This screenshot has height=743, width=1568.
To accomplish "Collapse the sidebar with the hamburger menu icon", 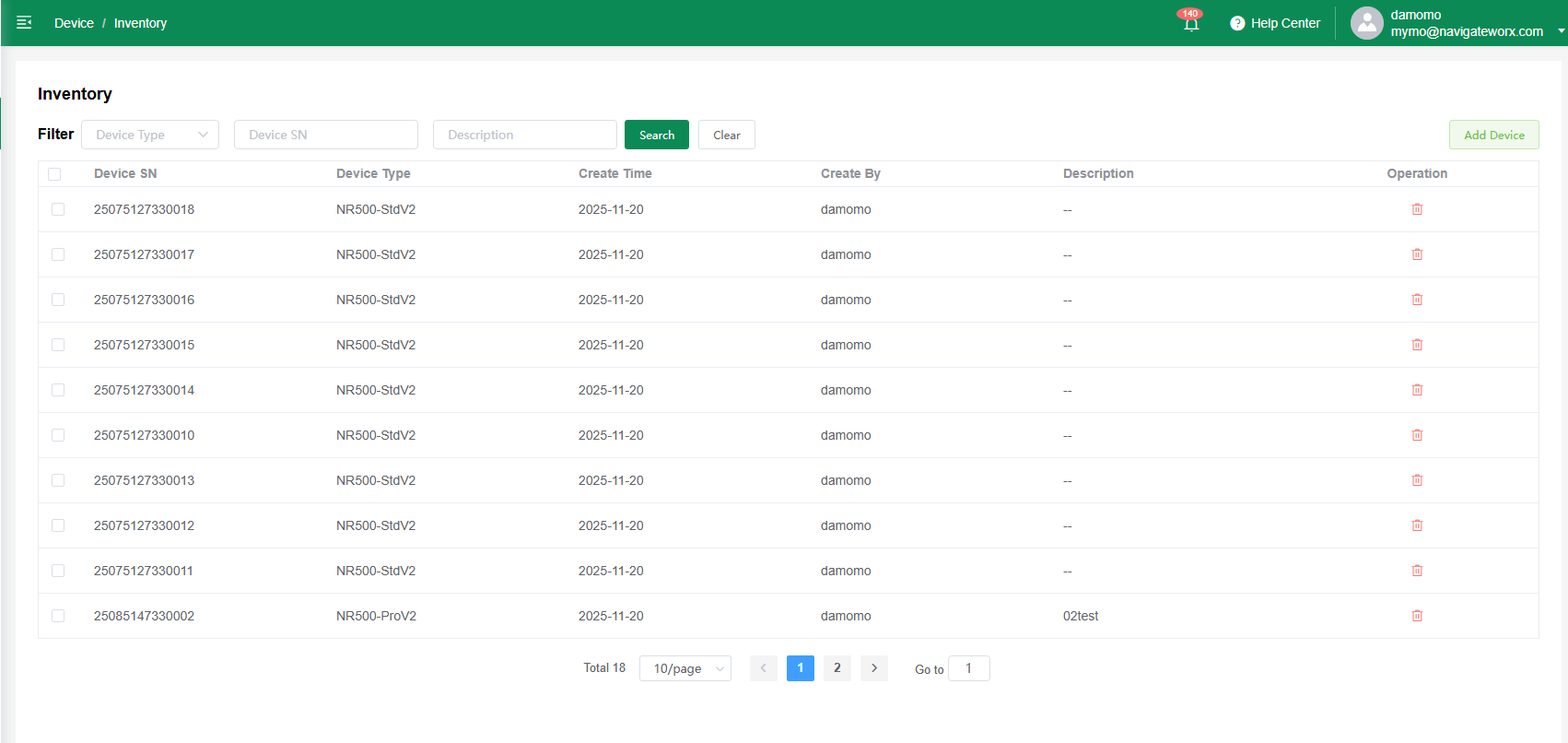I will tap(24, 23).
